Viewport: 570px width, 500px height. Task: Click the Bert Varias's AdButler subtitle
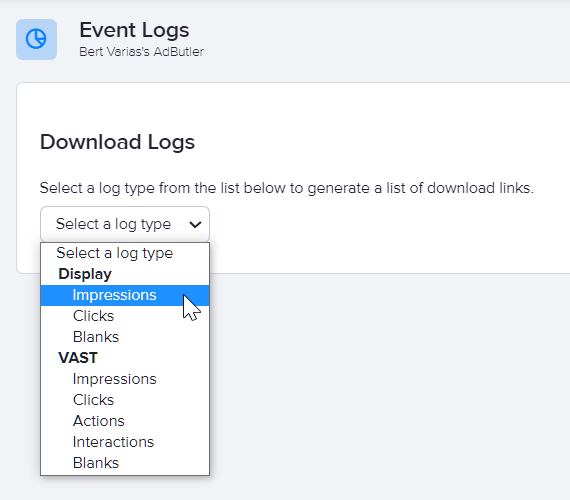[x=141, y=52]
